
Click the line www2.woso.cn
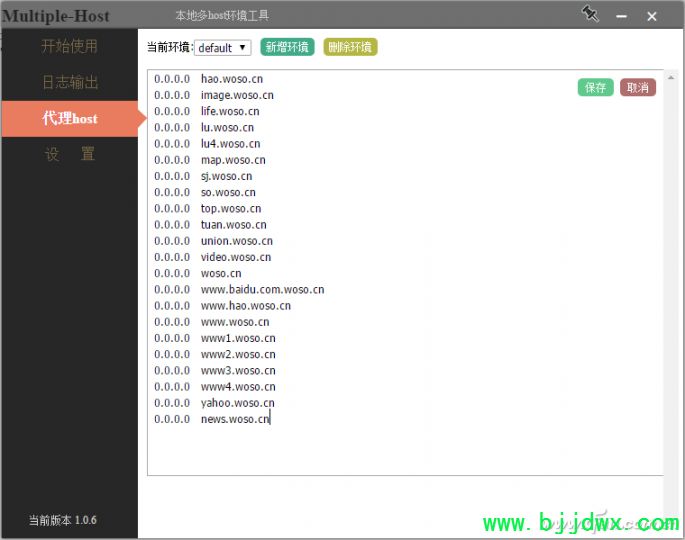(214, 354)
